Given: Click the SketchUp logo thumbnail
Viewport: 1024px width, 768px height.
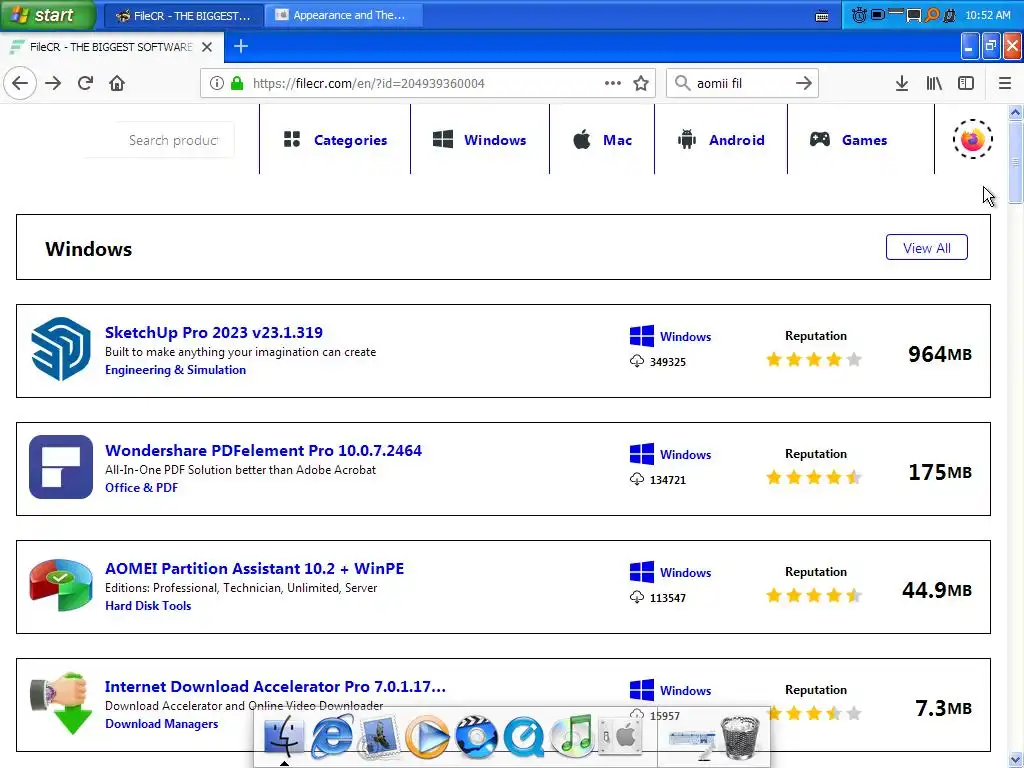Looking at the screenshot, I should click(61, 349).
